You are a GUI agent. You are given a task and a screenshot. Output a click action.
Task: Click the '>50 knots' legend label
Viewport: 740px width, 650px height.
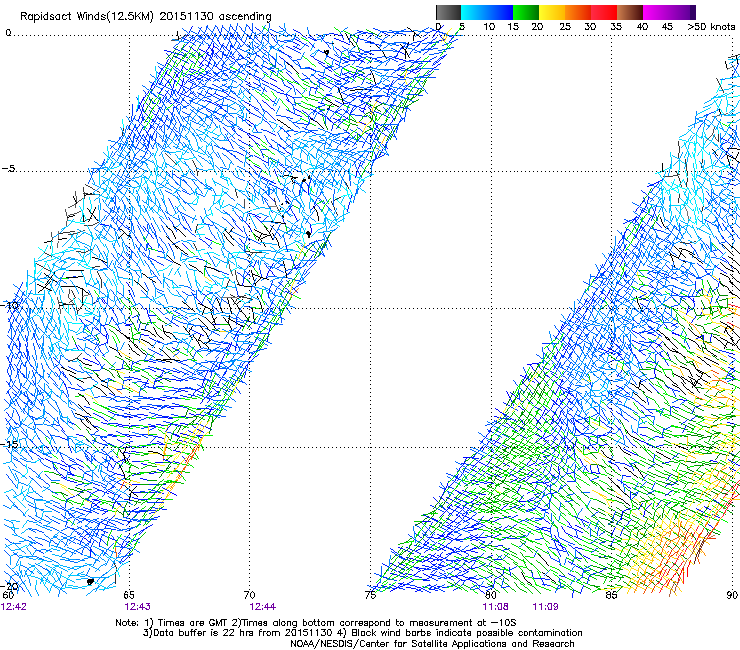point(711,27)
